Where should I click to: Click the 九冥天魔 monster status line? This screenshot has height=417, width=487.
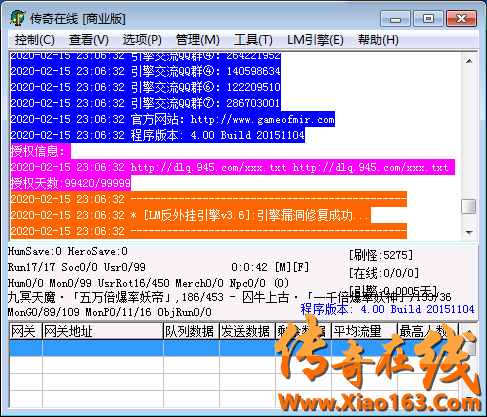[x=229, y=297]
